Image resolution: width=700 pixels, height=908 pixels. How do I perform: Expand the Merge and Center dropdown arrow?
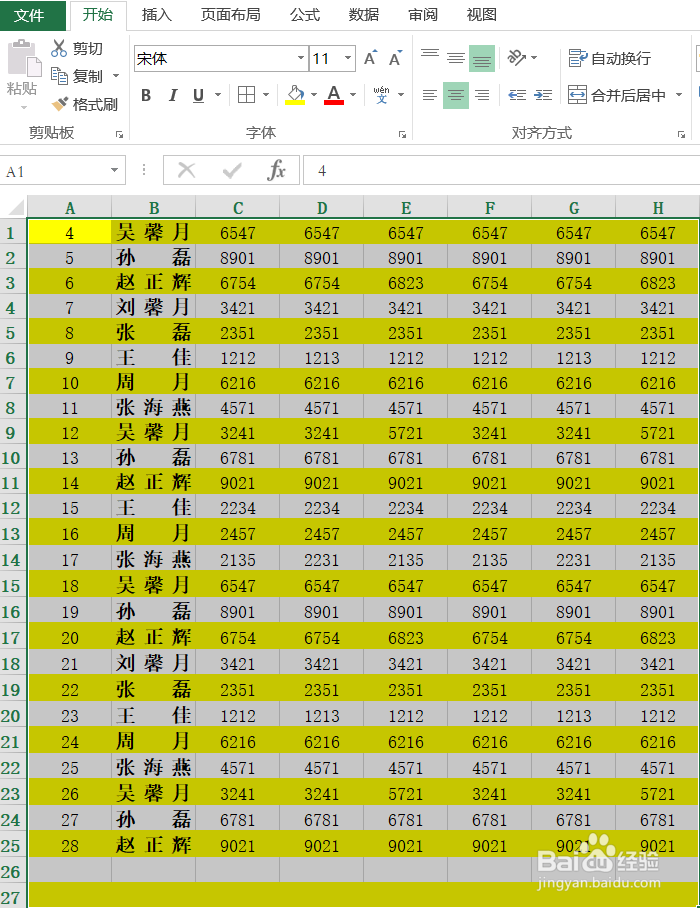coord(679,95)
